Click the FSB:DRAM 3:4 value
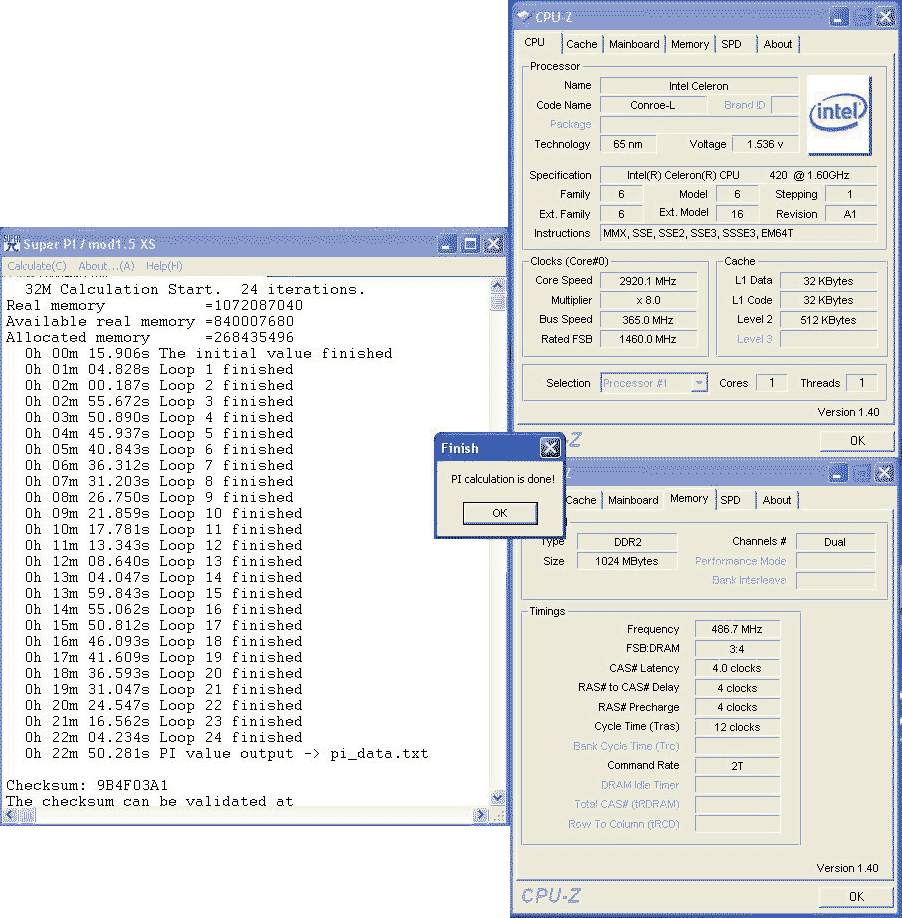 [x=737, y=649]
